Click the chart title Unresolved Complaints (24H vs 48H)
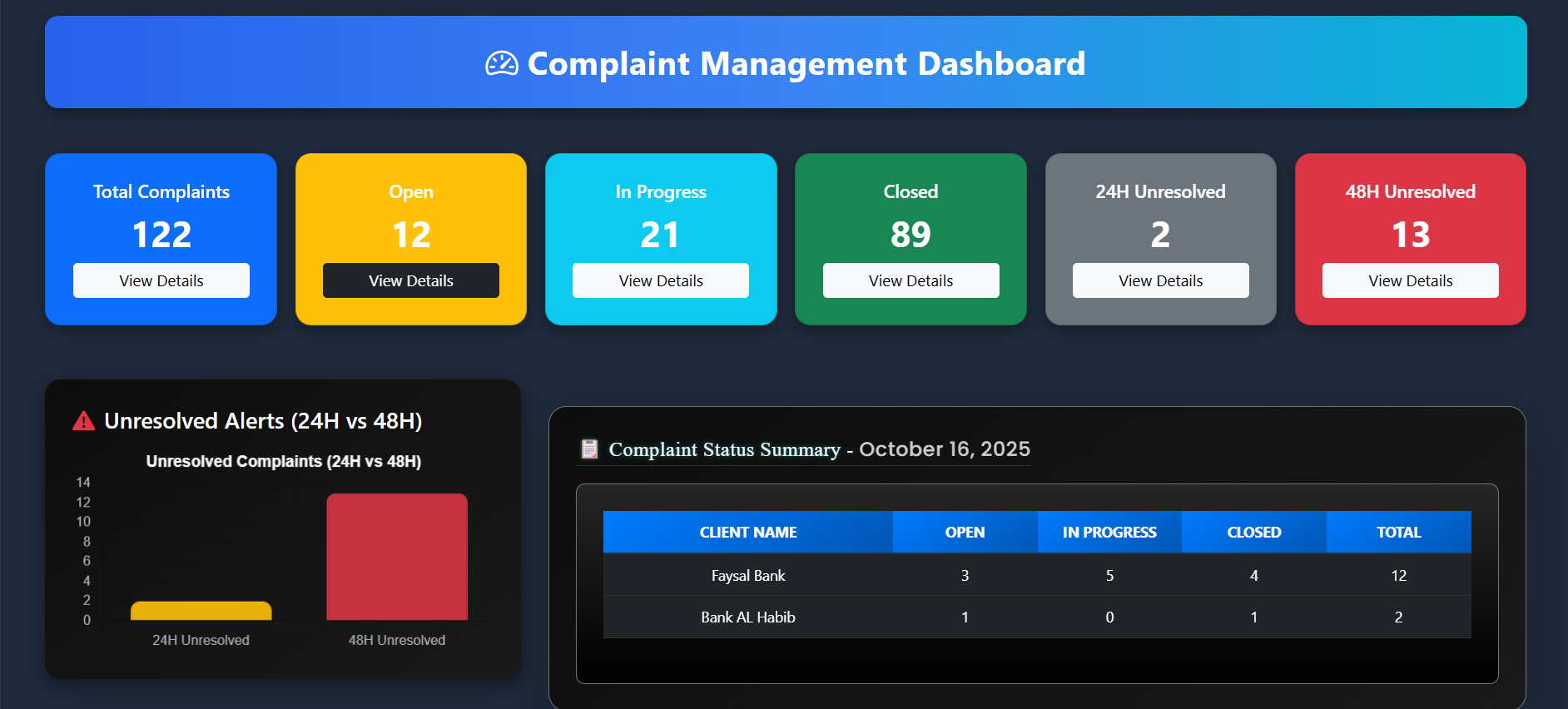Viewport: 1568px width, 709px height. coord(284,461)
